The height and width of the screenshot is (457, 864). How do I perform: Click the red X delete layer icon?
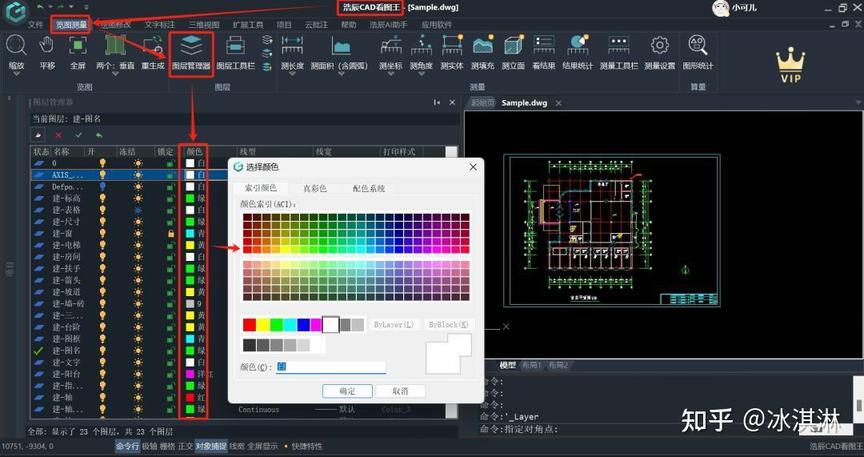pyautogui.click(x=58, y=135)
